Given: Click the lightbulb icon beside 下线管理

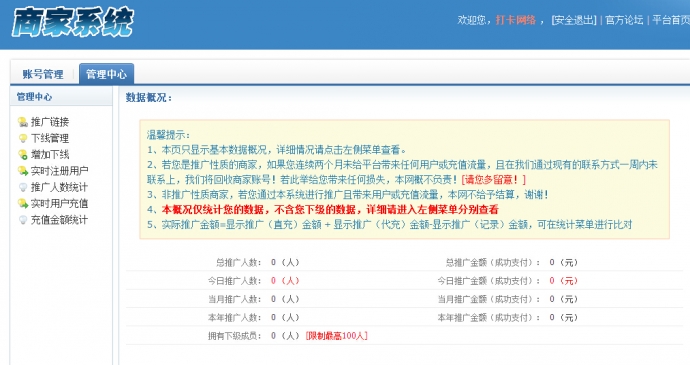Looking at the screenshot, I should coord(23,138).
